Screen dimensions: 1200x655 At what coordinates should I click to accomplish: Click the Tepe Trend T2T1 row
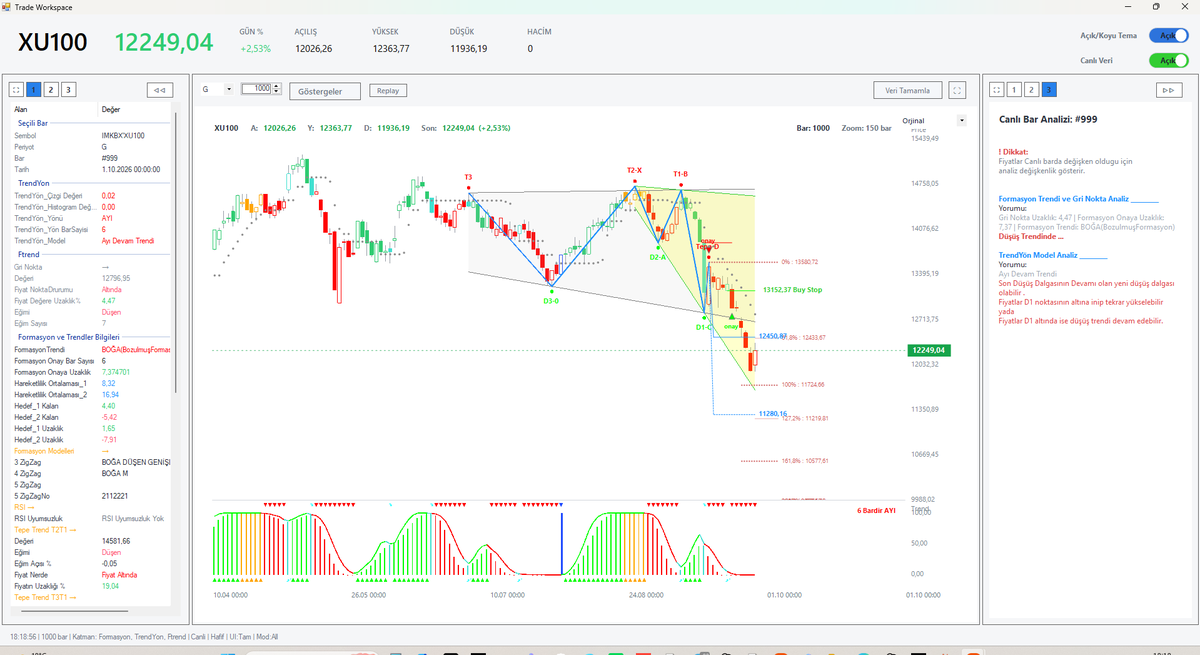point(91,529)
